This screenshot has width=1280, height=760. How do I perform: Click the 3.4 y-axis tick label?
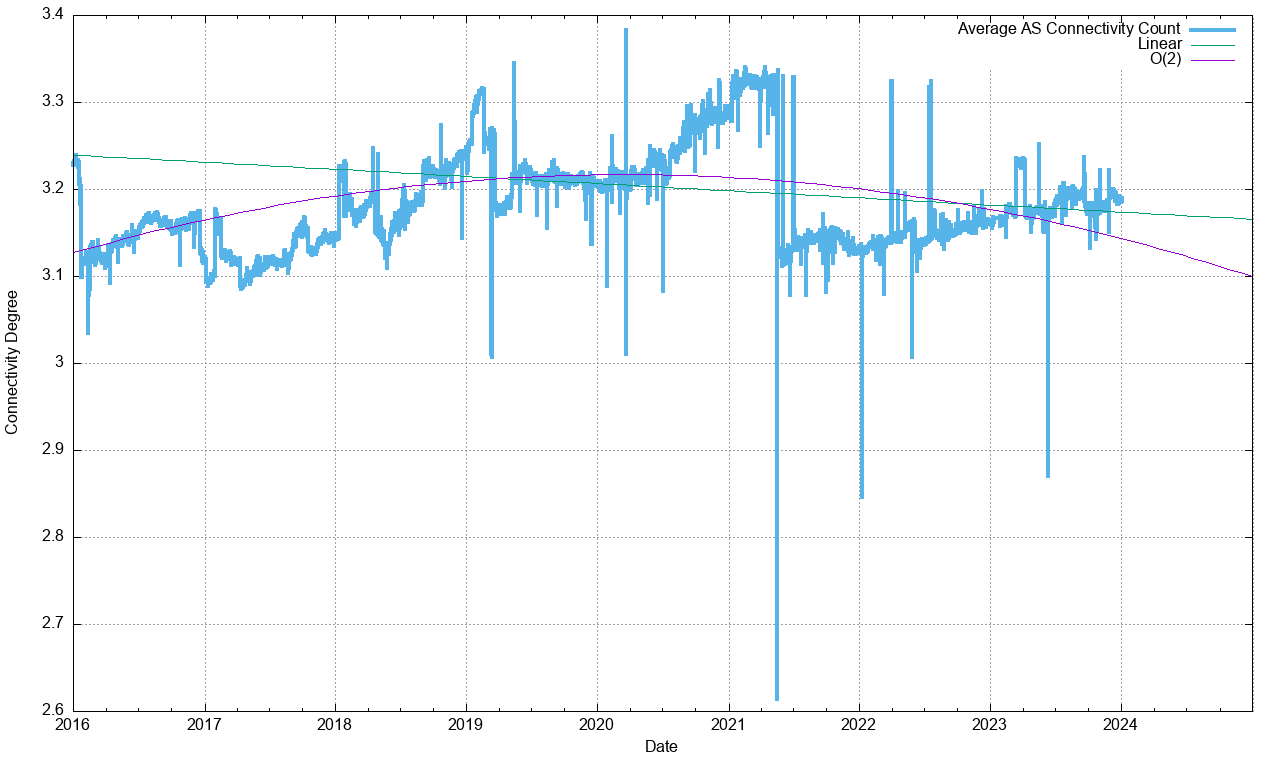coord(53,15)
